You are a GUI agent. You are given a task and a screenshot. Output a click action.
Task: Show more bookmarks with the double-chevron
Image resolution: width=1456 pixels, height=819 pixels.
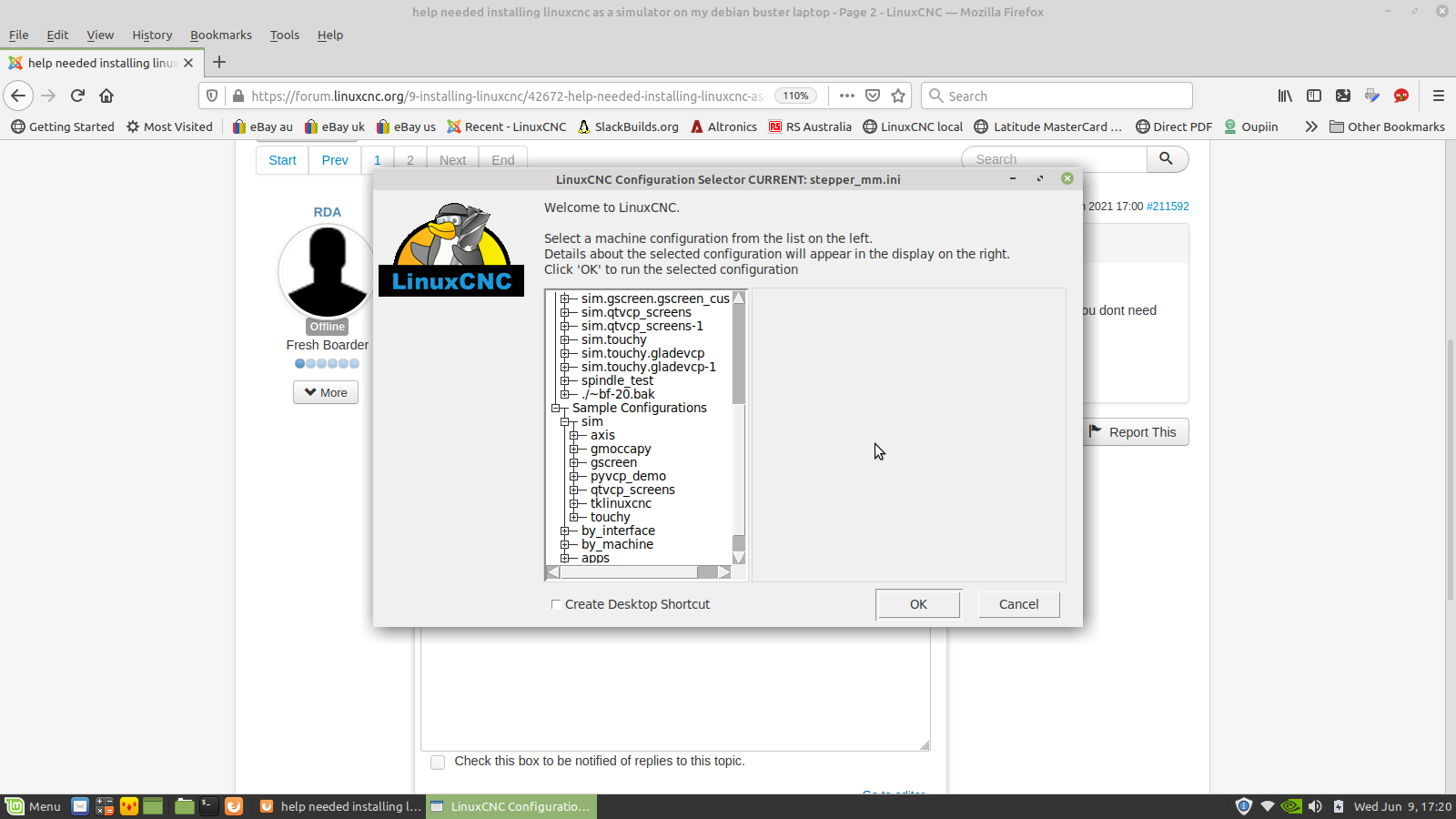point(1311,126)
